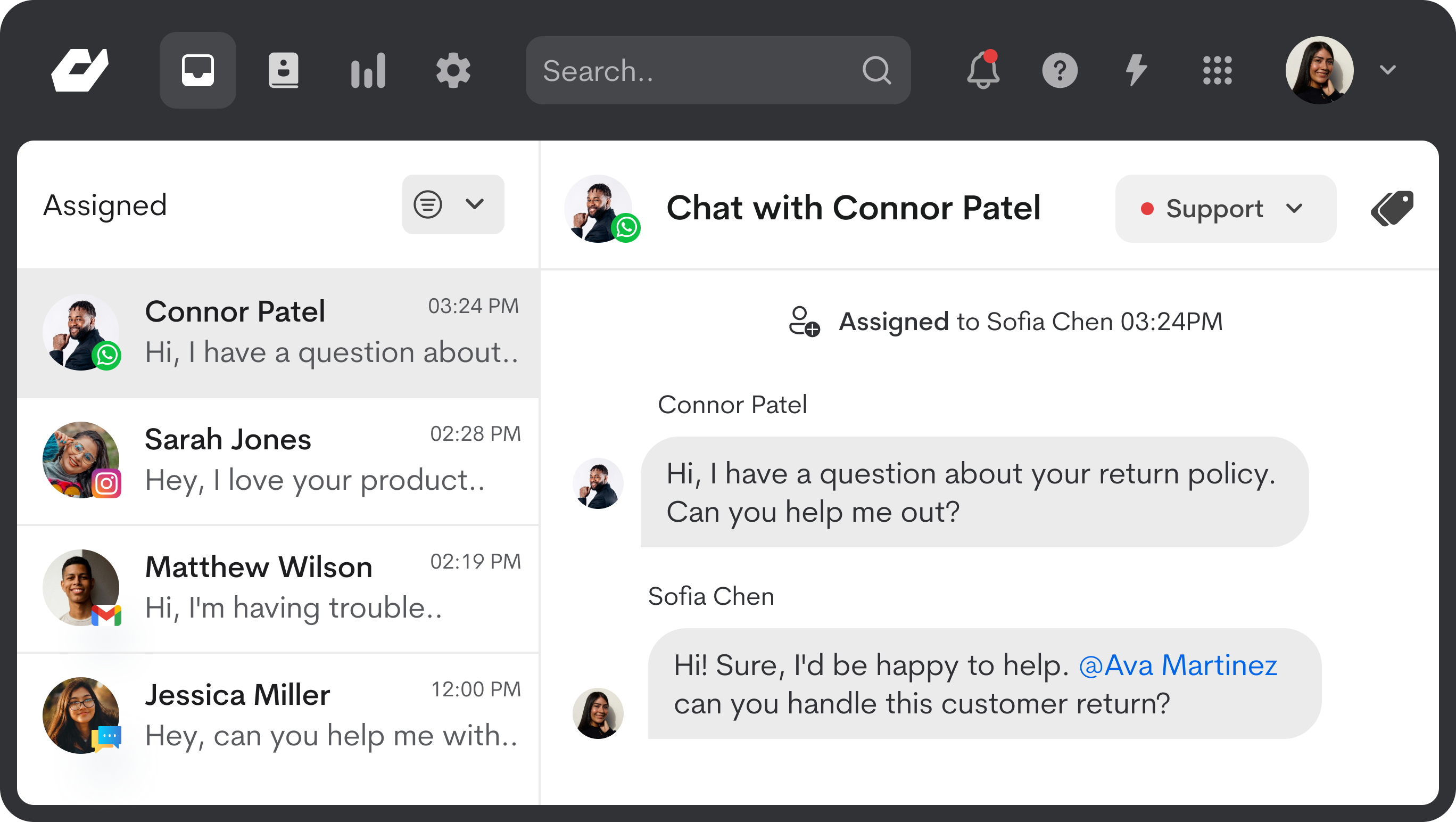Expand the conversation filter dropdown beside Assigned
Screen dimensions: 1456x822
[453, 204]
